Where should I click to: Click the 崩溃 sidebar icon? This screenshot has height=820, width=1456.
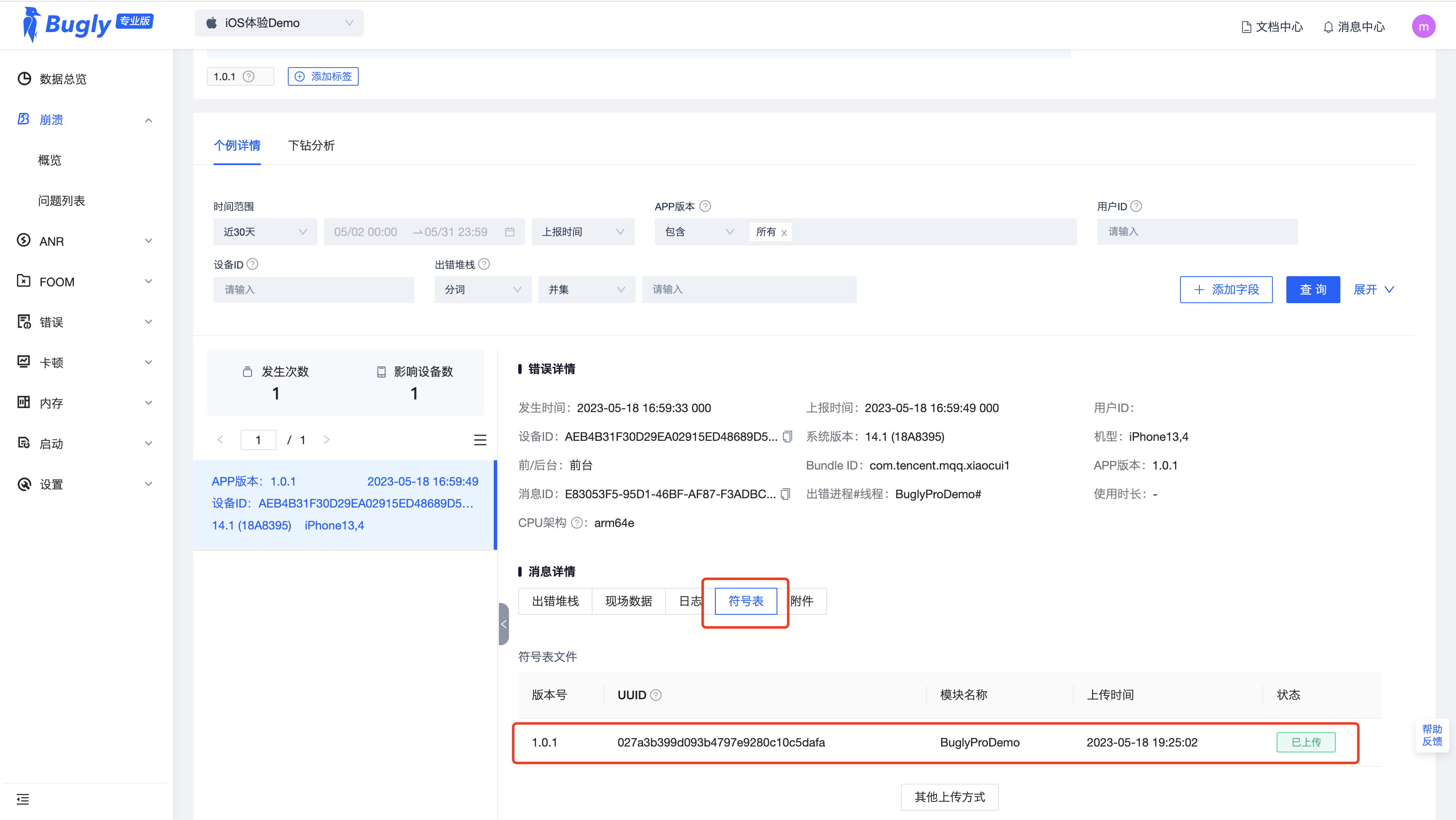[24, 119]
